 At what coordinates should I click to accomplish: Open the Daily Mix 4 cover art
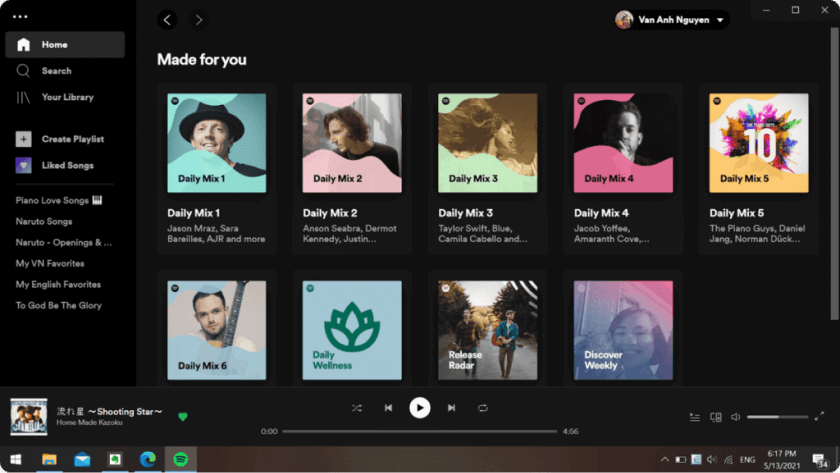pos(623,143)
